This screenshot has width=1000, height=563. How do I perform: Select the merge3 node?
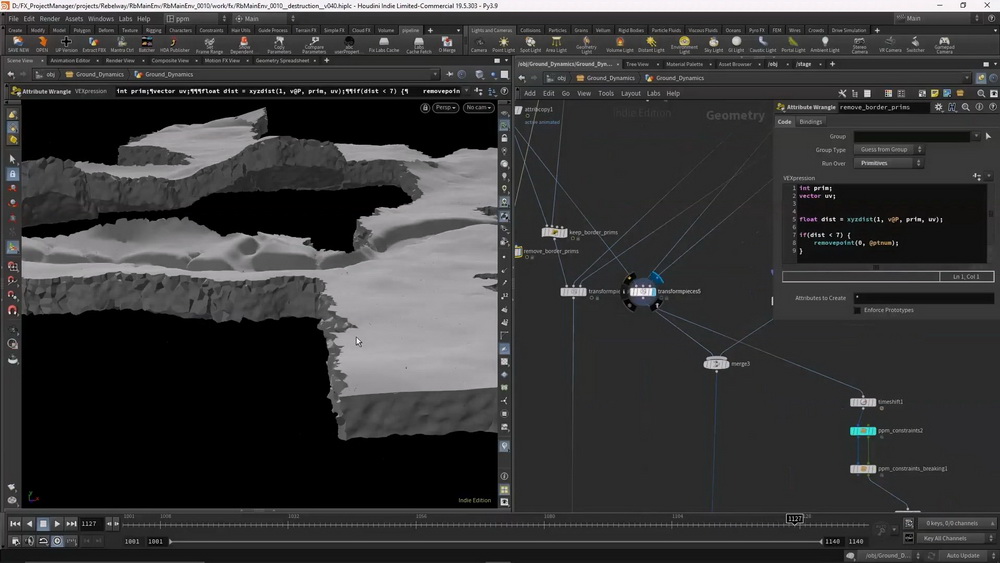pyautogui.click(x=716, y=363)
